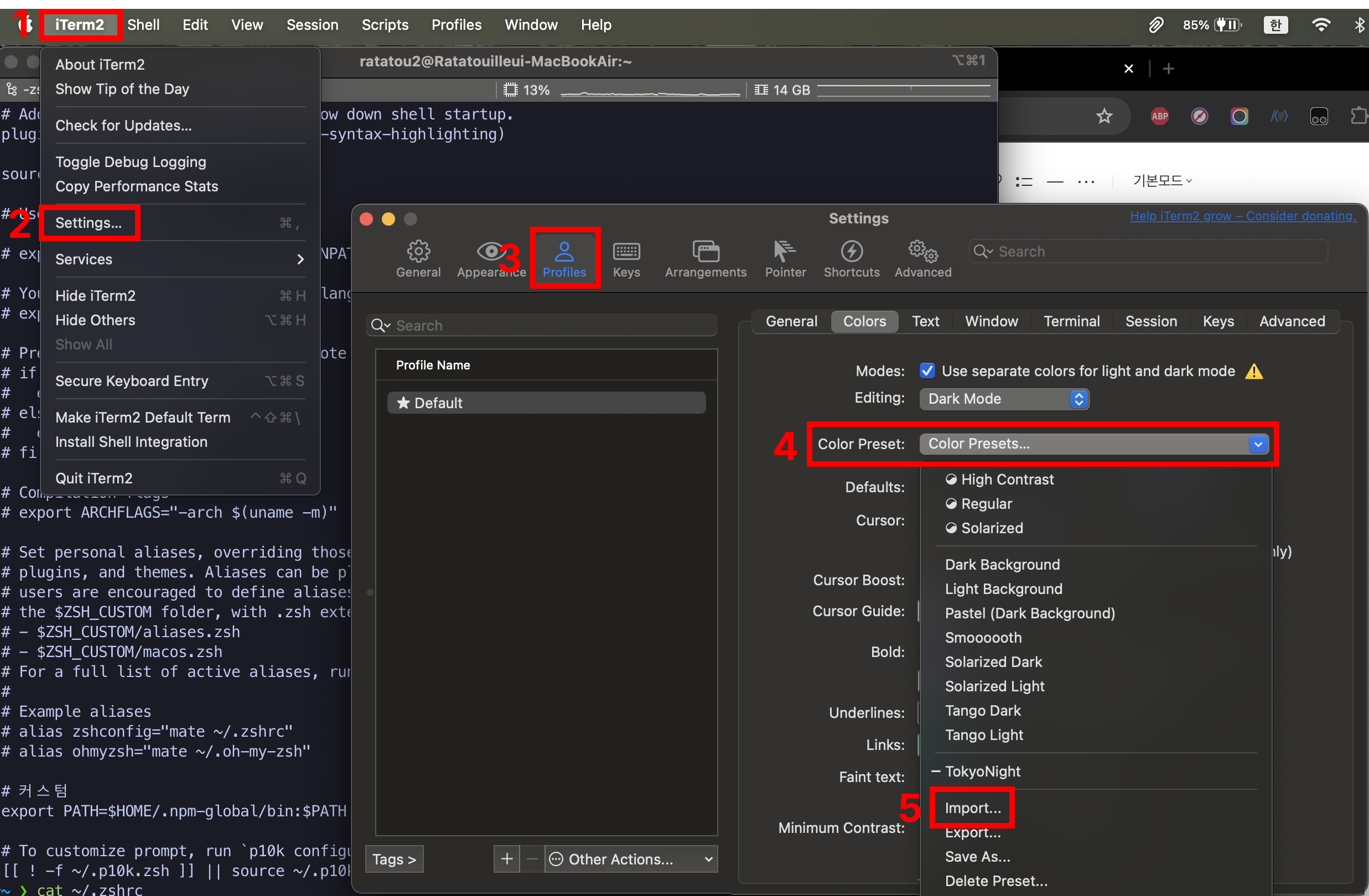Viewport: 1369px width, 896px height.
Task: Open the Other Actions dropdown
Action: (630, 858)
